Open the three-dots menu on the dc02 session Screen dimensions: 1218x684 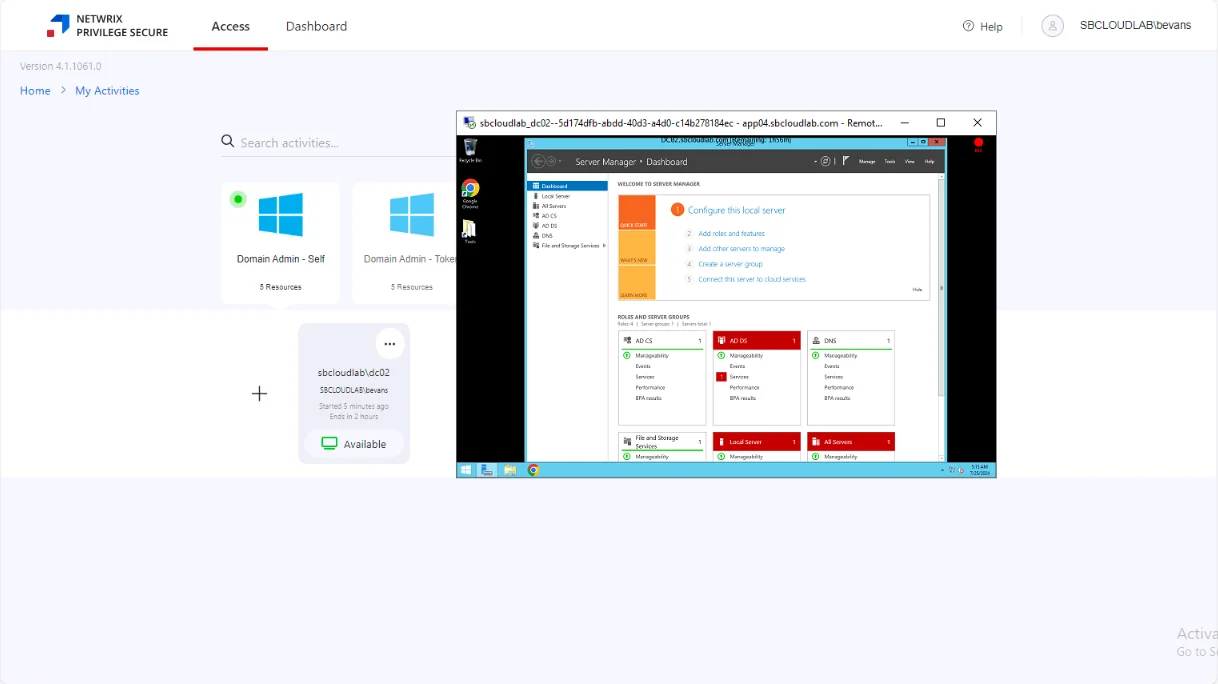390,344
